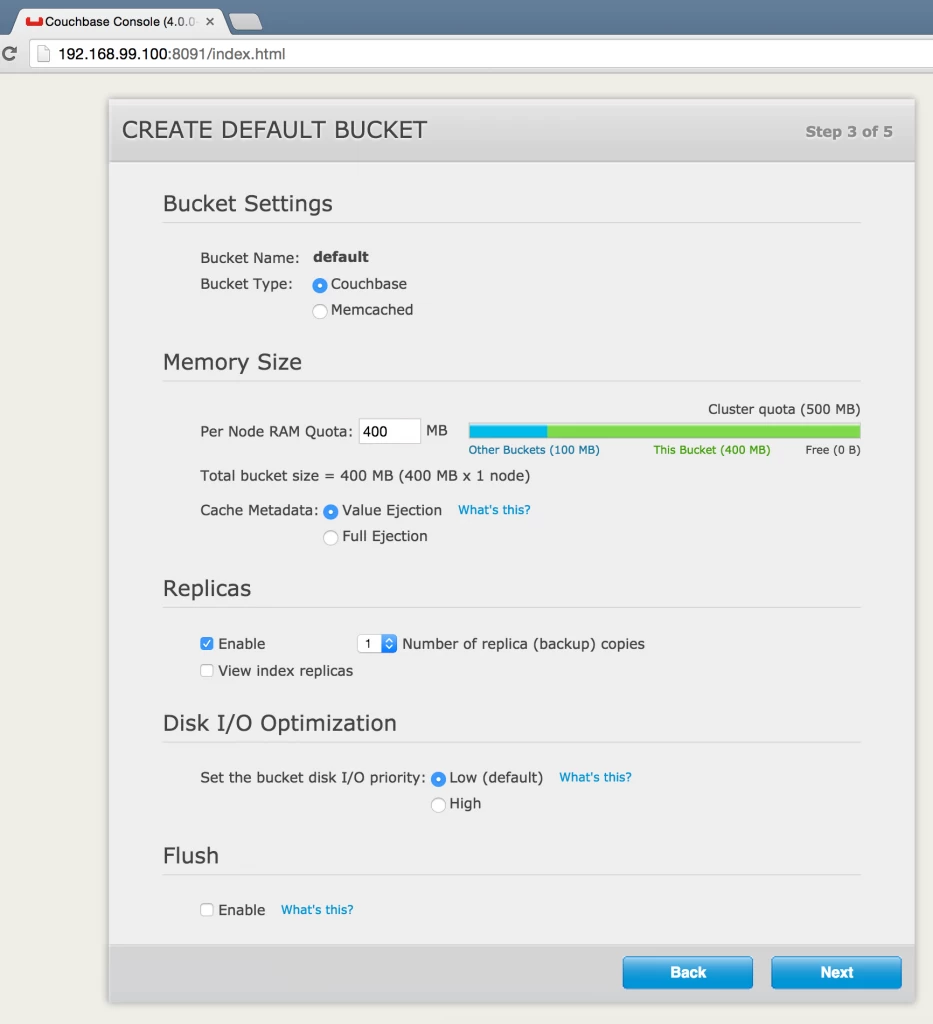Enable View index replicas

206,671
